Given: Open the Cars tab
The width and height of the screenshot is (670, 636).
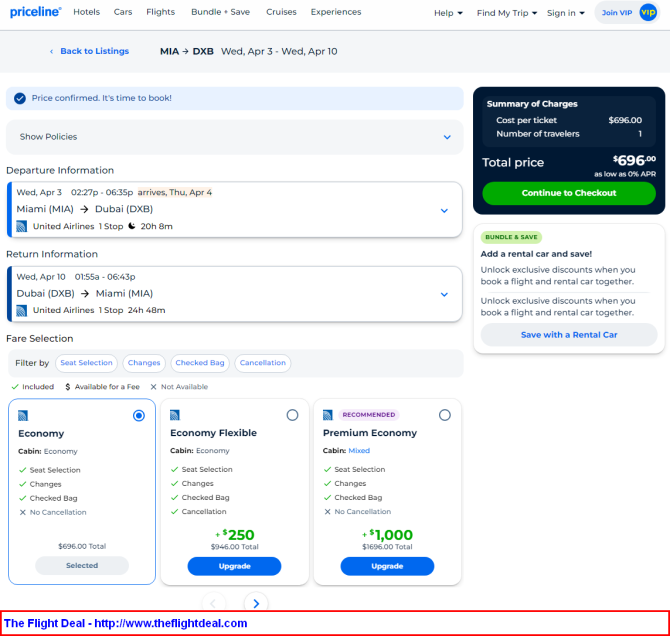Looking at the screenshot, I should pyautogui.click(x=123, y=12).
